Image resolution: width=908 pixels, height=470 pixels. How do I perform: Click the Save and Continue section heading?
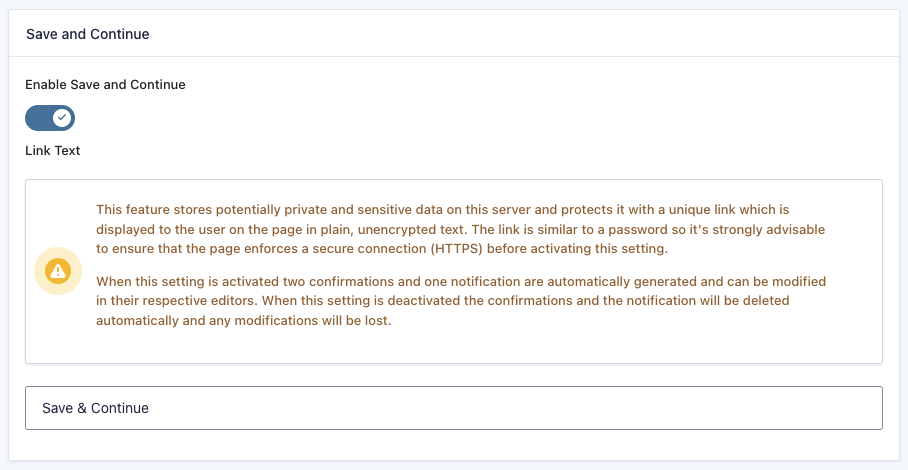click(x=88, y=34)
